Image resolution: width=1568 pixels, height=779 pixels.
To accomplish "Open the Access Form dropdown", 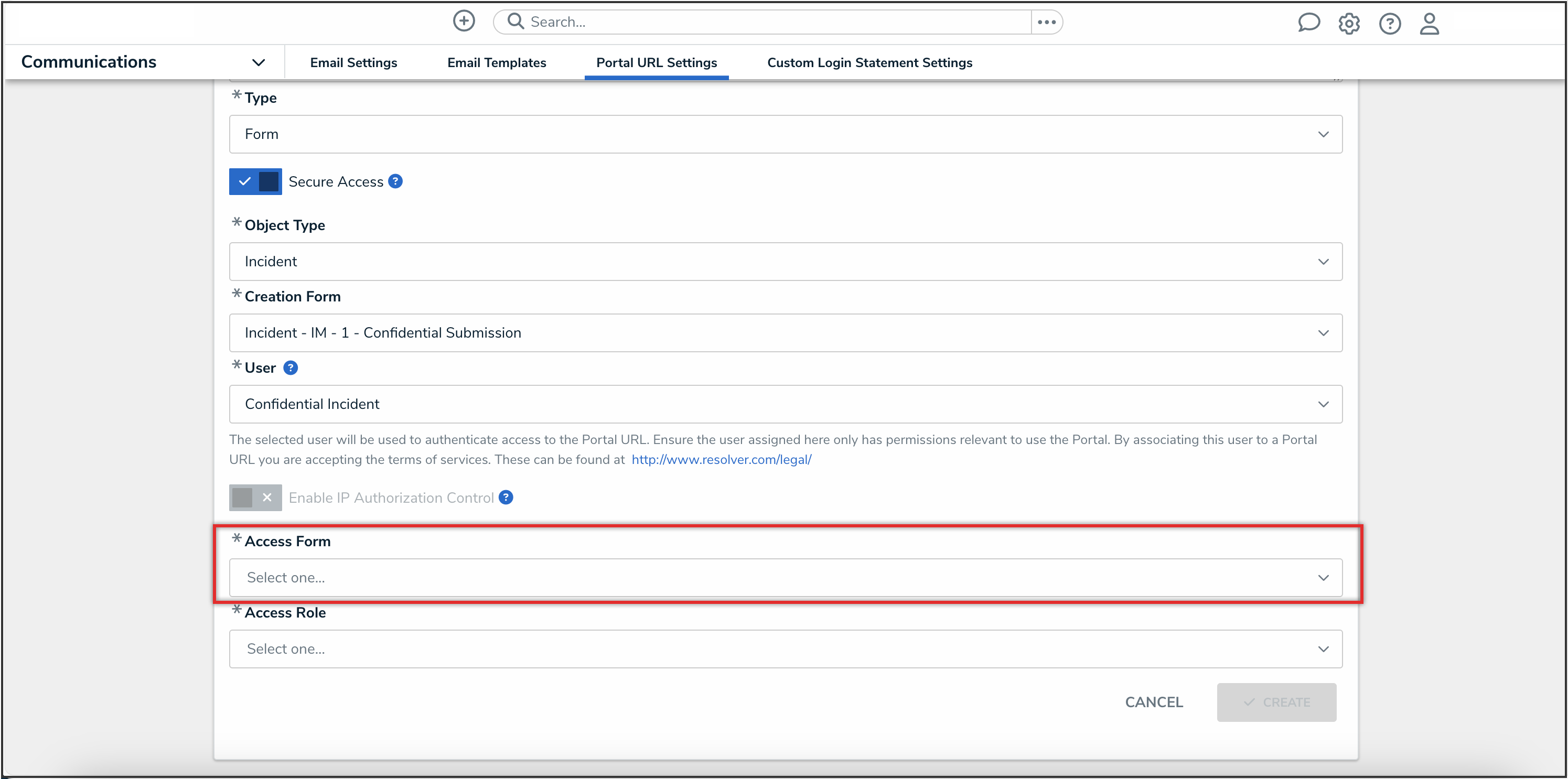I will [x=785, y=578].
